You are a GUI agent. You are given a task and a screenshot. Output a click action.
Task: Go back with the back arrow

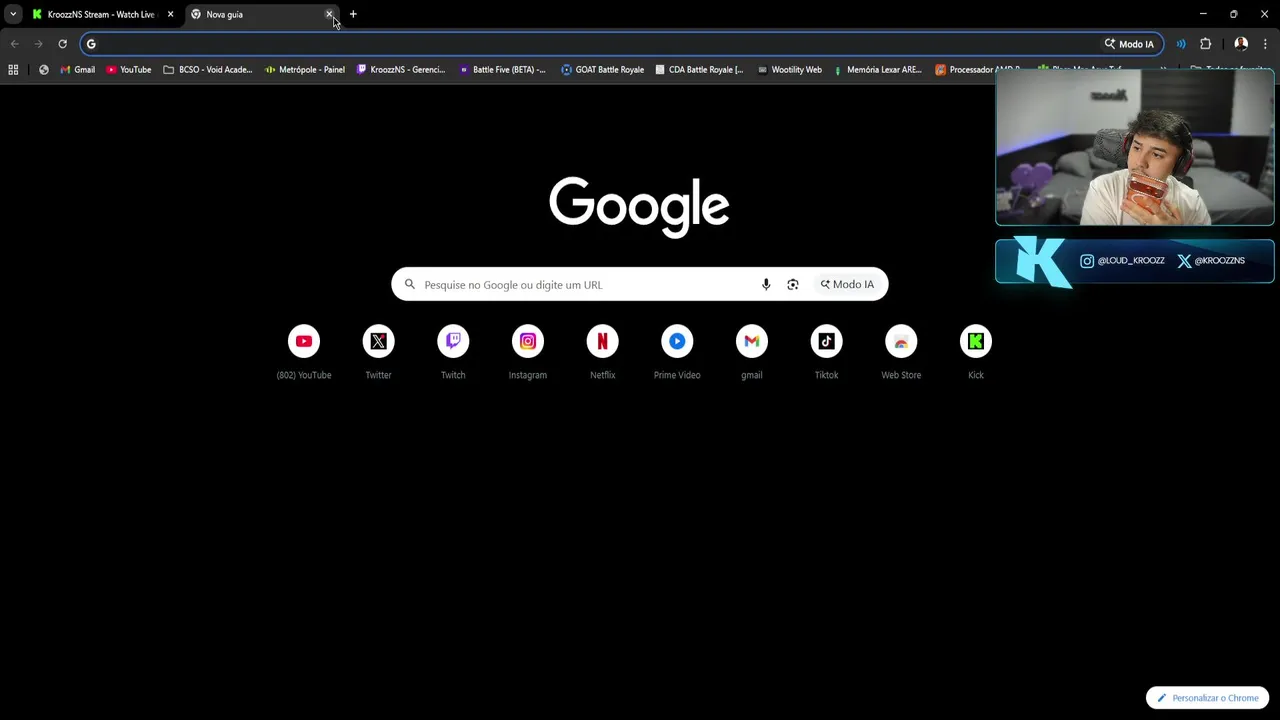(x=14, y=44)
